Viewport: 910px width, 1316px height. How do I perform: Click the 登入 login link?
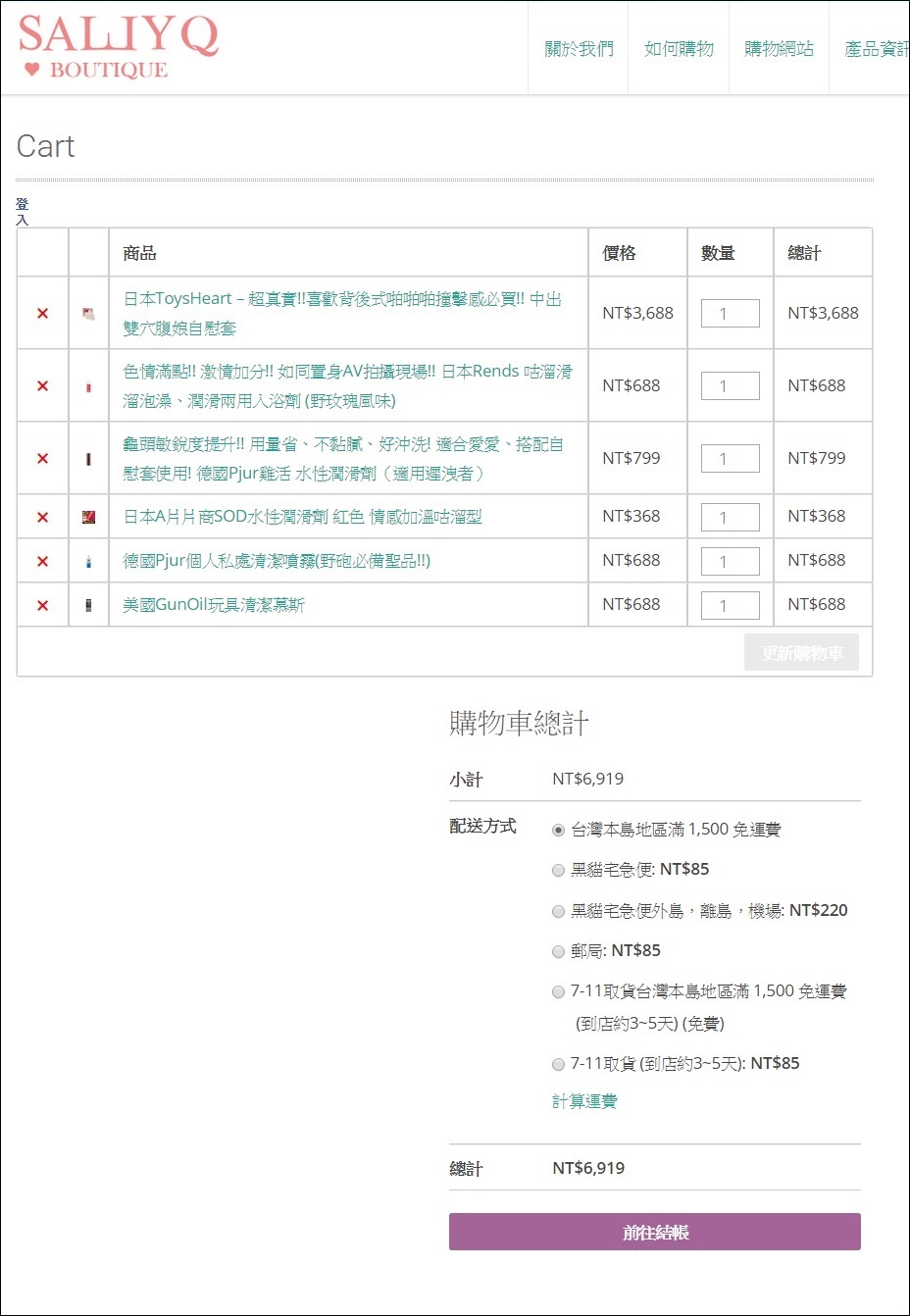pos(22,211)
